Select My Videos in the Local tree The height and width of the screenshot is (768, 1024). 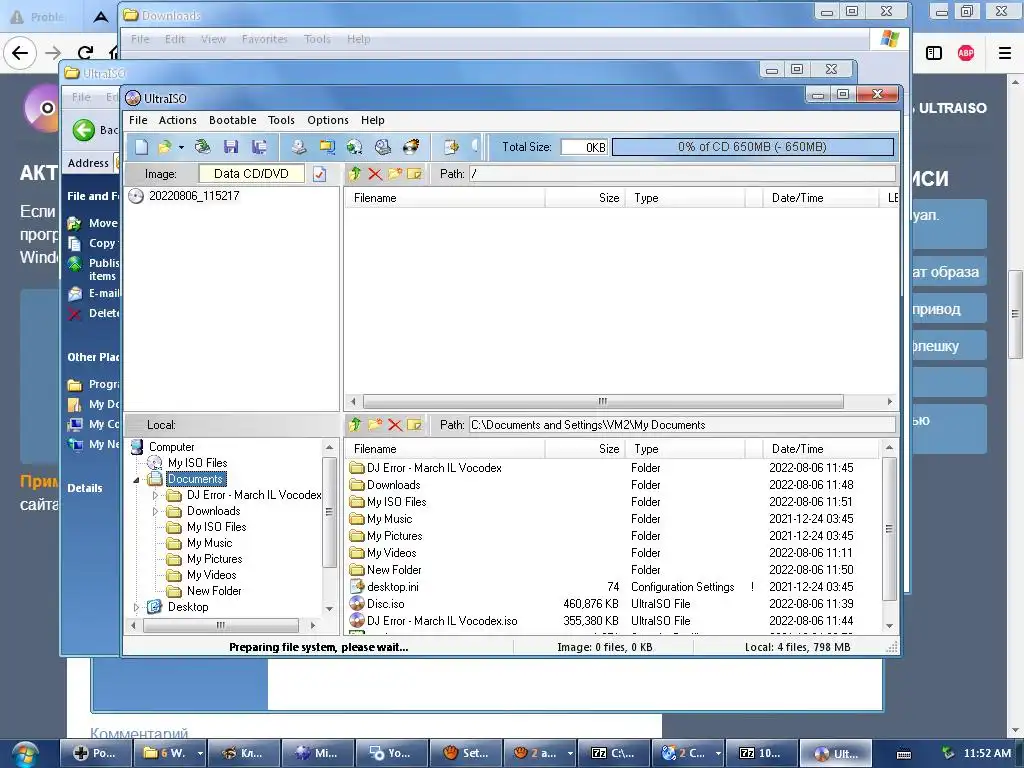(x=212, y=575)
